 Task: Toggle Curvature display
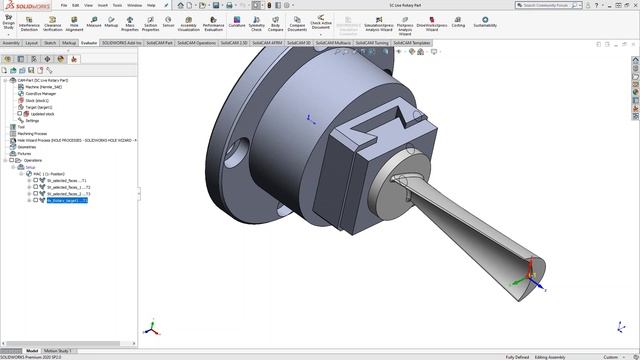tap(237, 22)
